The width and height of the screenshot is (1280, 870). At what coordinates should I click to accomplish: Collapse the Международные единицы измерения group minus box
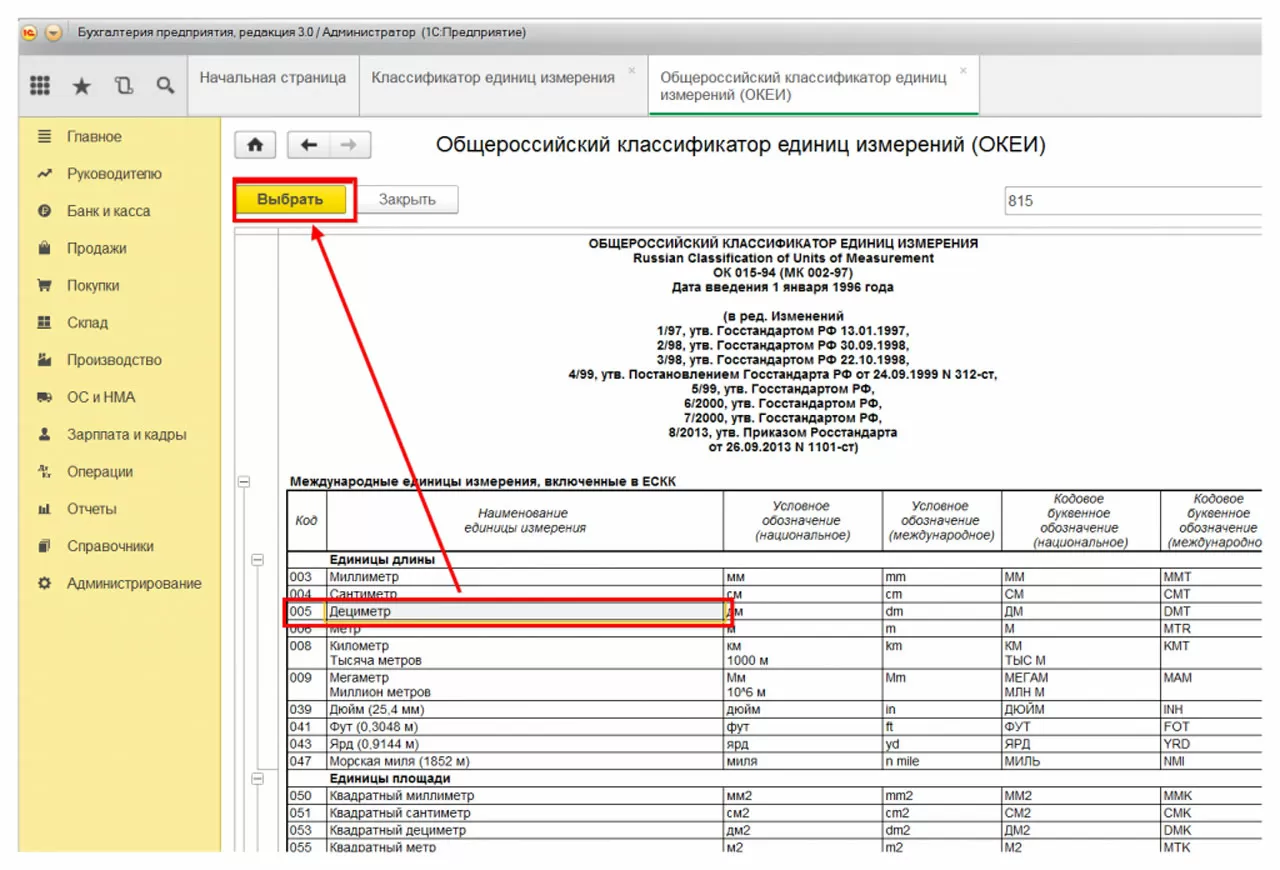243,481
